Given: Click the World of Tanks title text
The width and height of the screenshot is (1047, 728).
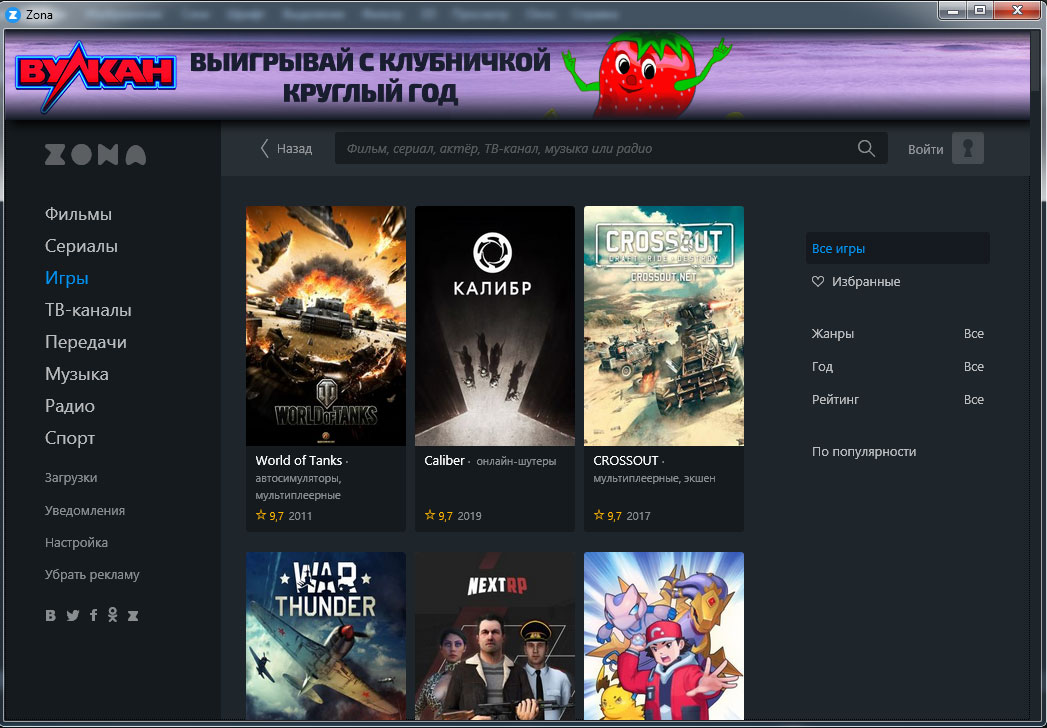Looking at the screenshot, I should [x=298, y=460].
